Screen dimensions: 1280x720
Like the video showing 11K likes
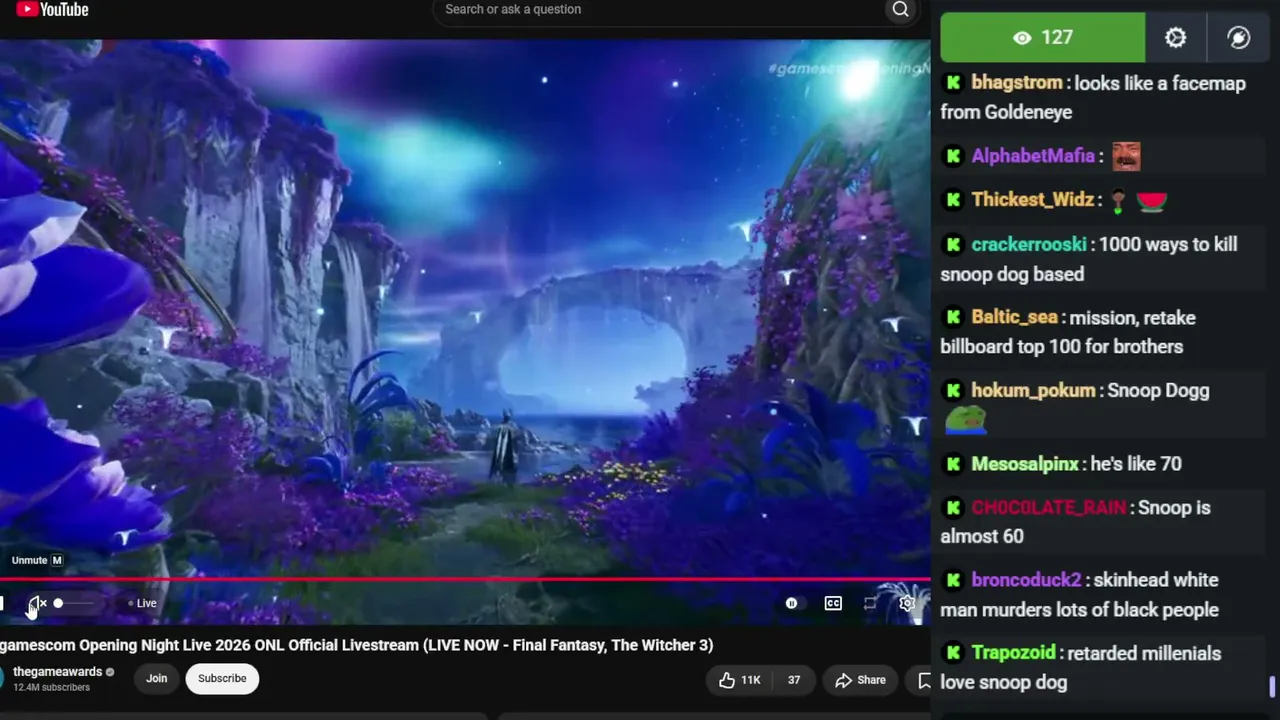(740, 680)
